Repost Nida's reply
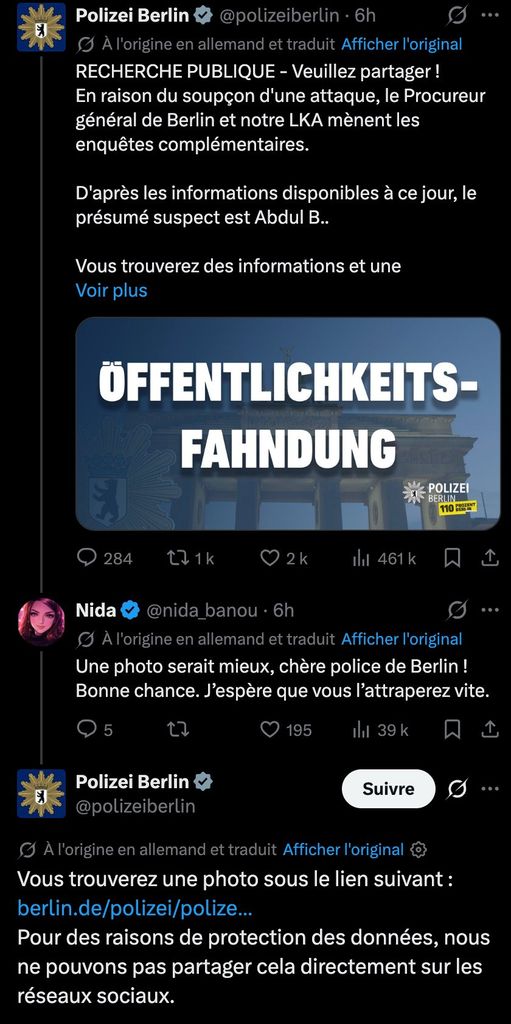Viewport: 511px width, 1024px height. (178, 729)
